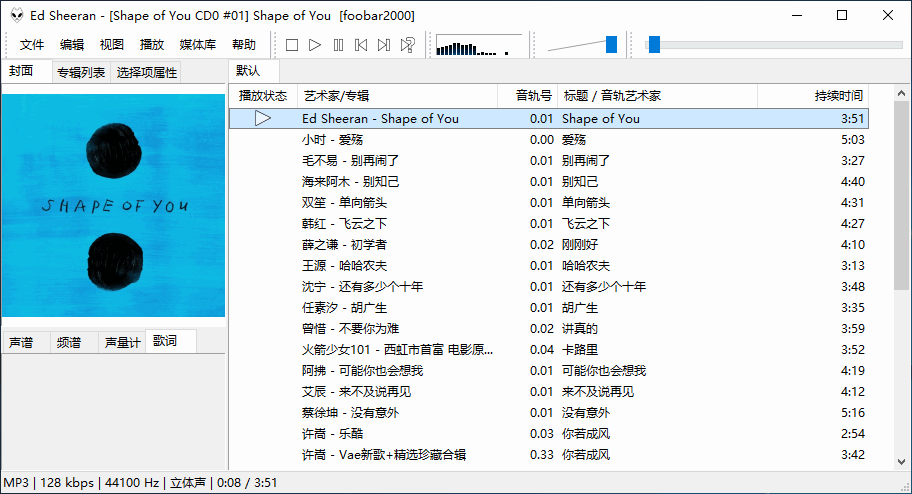
Task: Click the seek bar track
Action: pos(774,45)
